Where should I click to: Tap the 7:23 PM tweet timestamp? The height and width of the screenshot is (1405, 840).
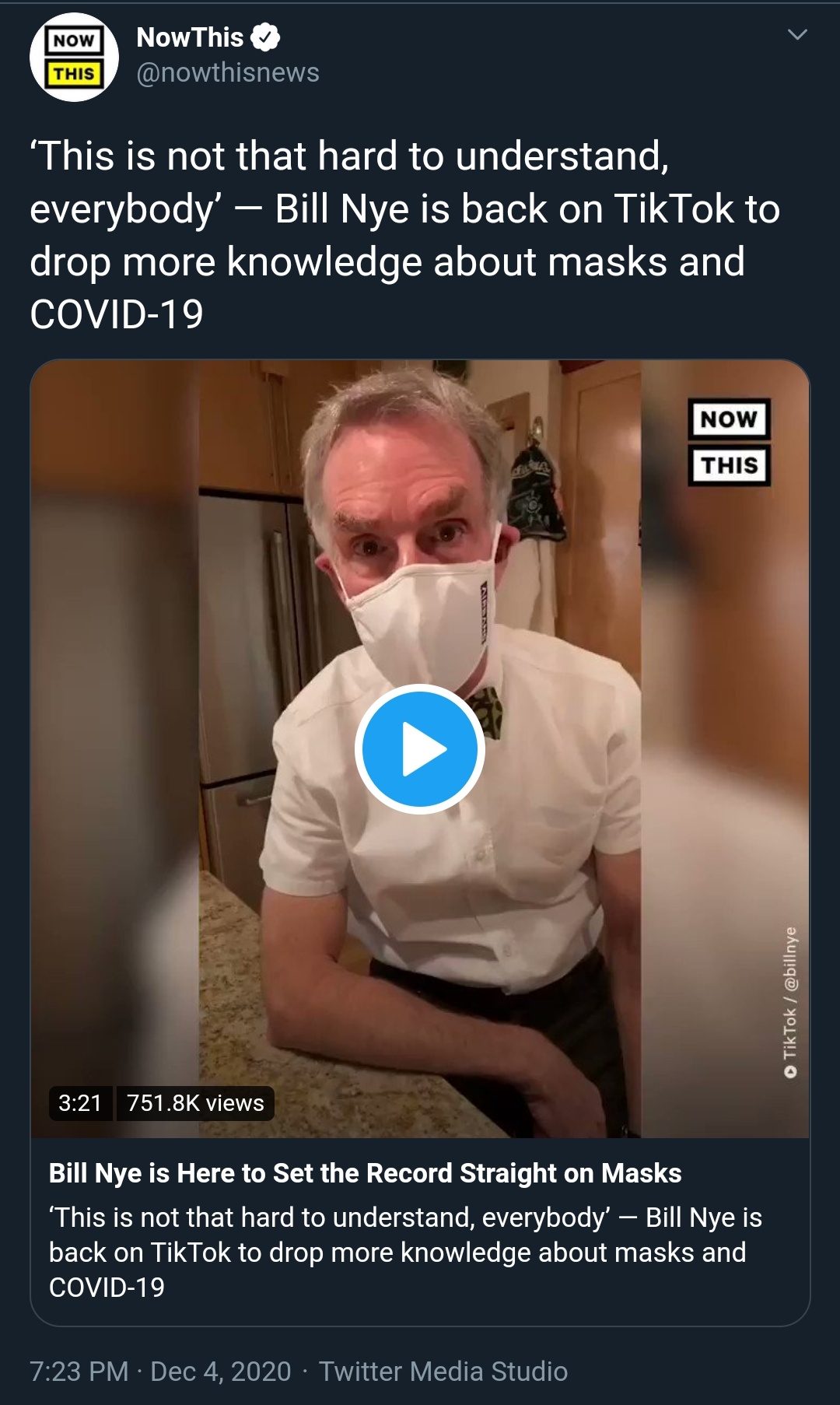[x=79, y=1371]
